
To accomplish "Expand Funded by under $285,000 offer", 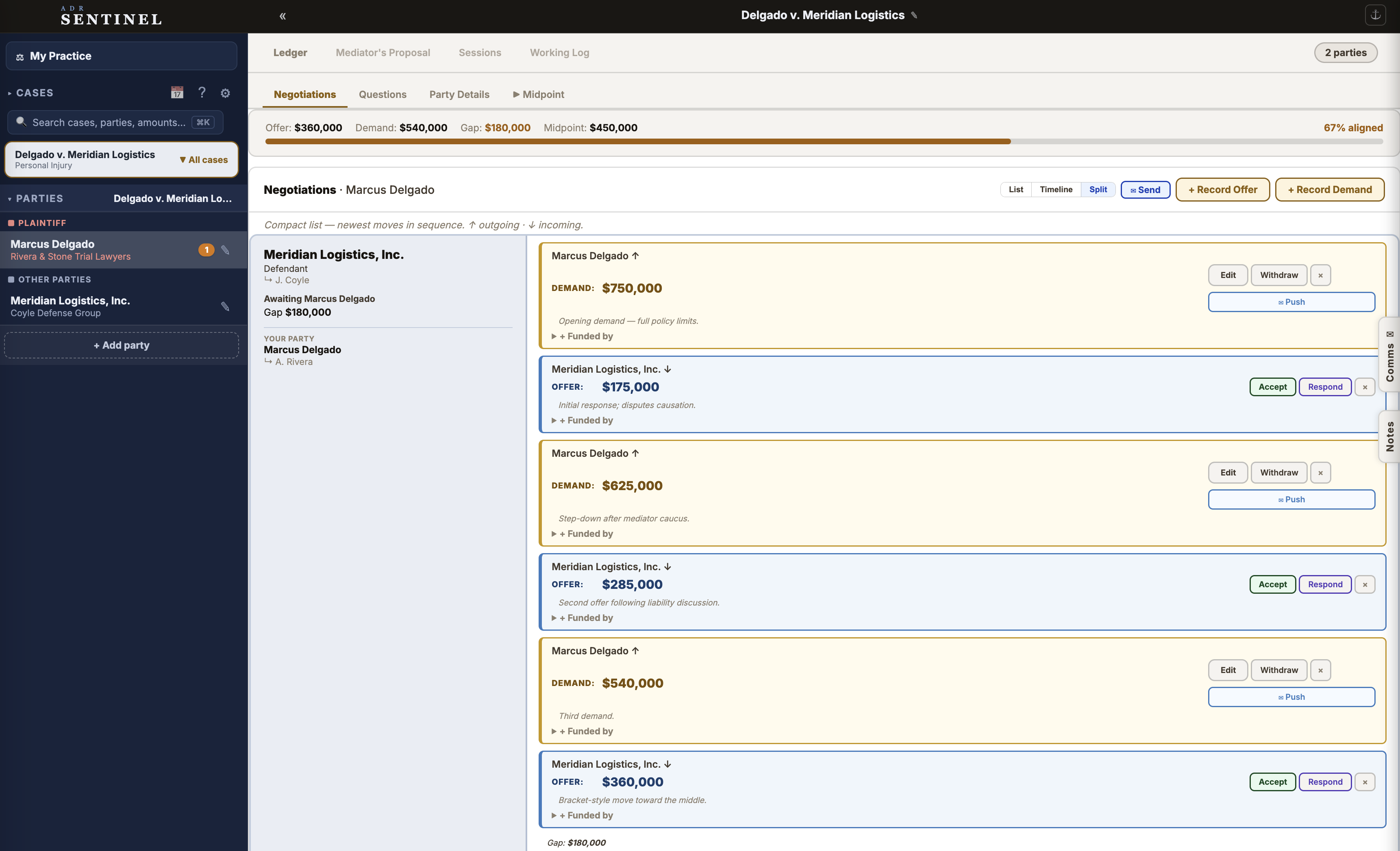I will point(582,618).
